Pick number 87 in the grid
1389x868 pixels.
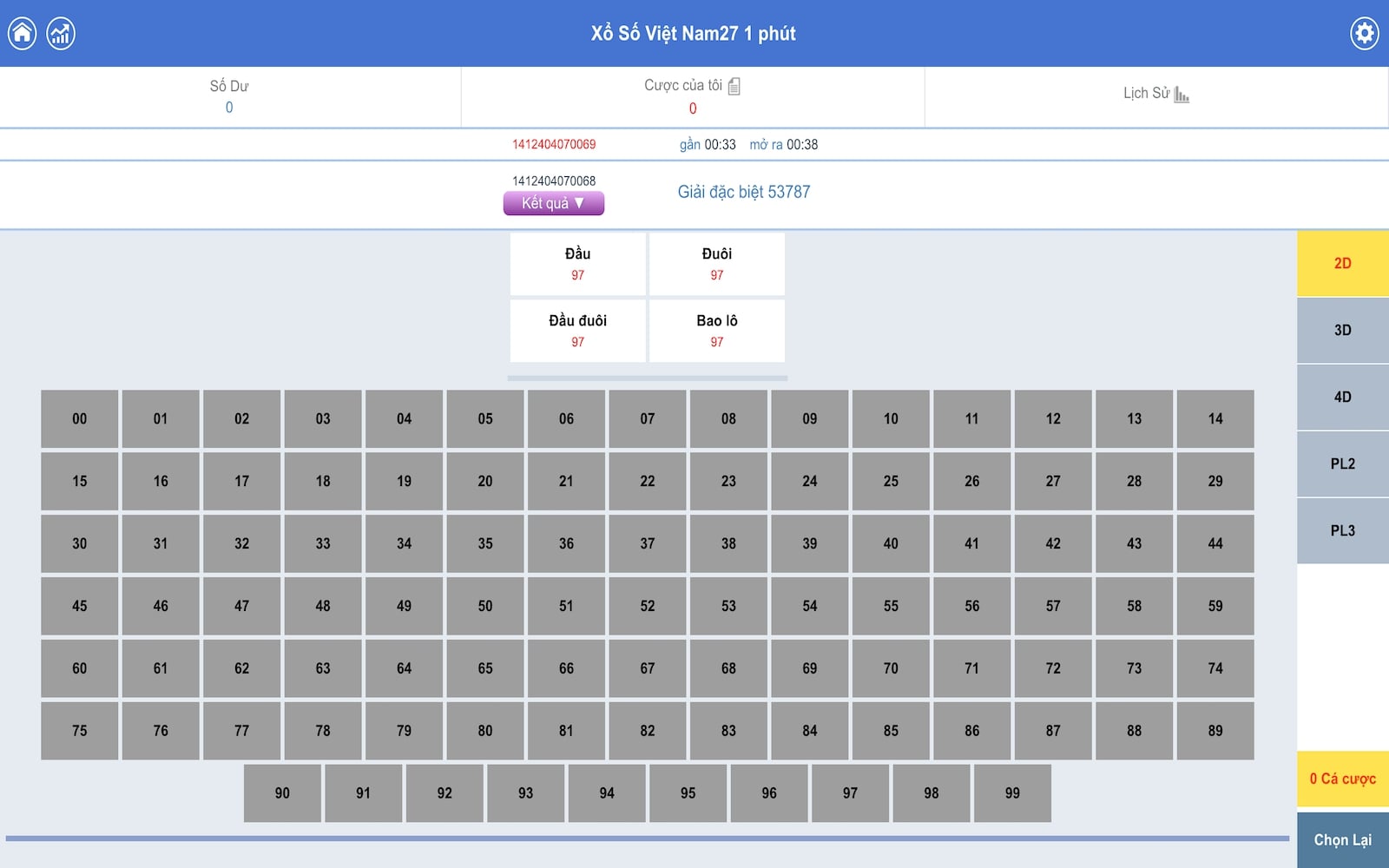[1053, 732]
